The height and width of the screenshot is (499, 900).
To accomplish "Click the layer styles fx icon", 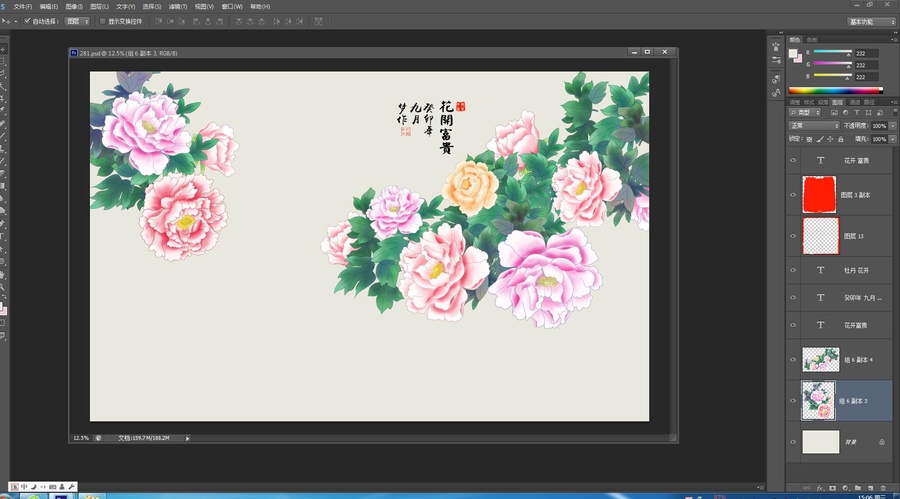I will tap(820, 488).
